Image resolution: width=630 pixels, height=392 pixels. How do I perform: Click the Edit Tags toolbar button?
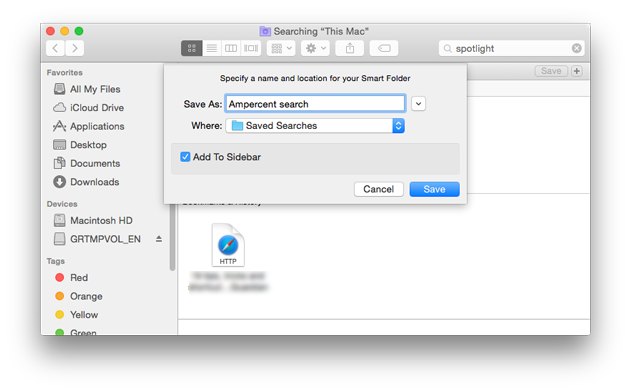pyautogui.click(x=384, y=49)
